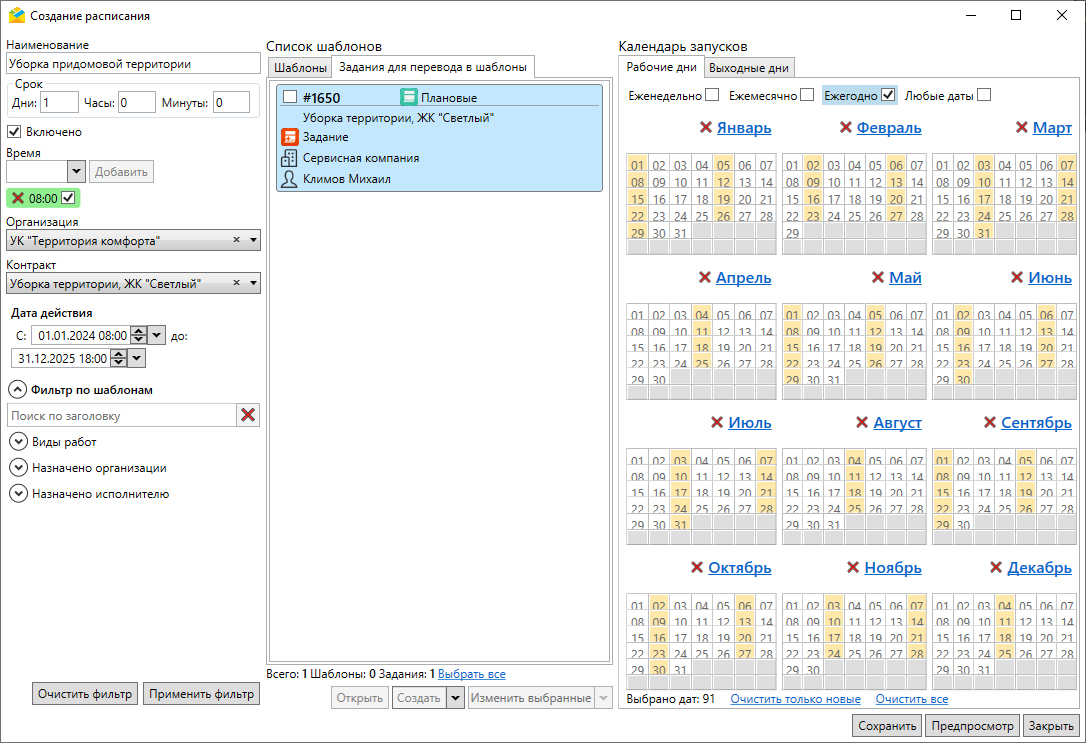The width and height of the screenshot is (1086, 743).
Task: Select day 15 in the Январь calendar
Action: [637, 199]
